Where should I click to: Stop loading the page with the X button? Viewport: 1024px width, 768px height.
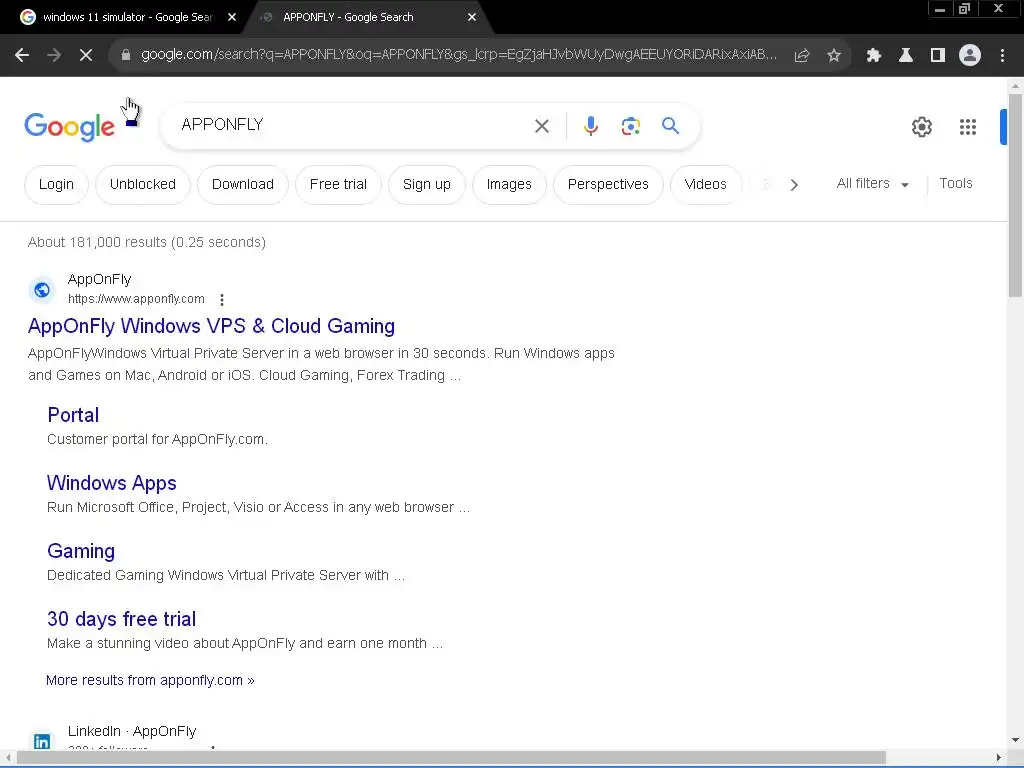pos(86,56)
